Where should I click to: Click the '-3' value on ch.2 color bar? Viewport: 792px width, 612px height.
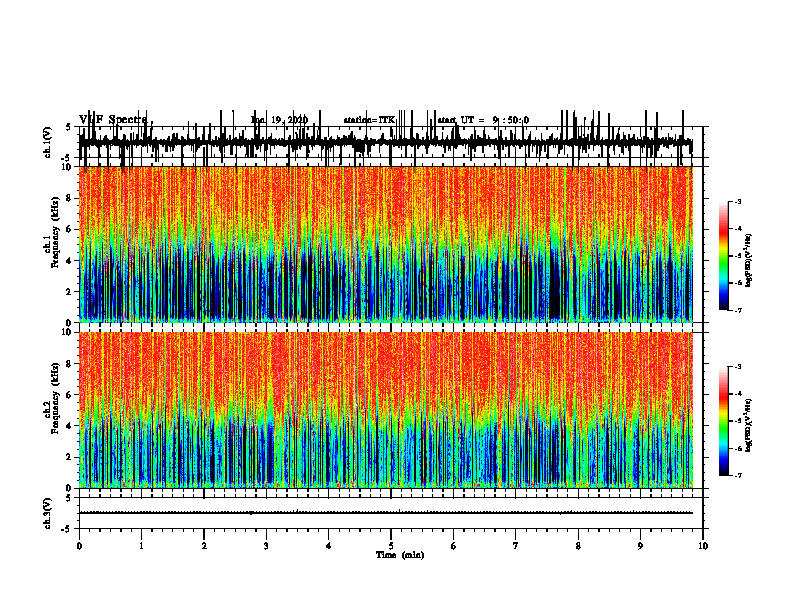738,367
